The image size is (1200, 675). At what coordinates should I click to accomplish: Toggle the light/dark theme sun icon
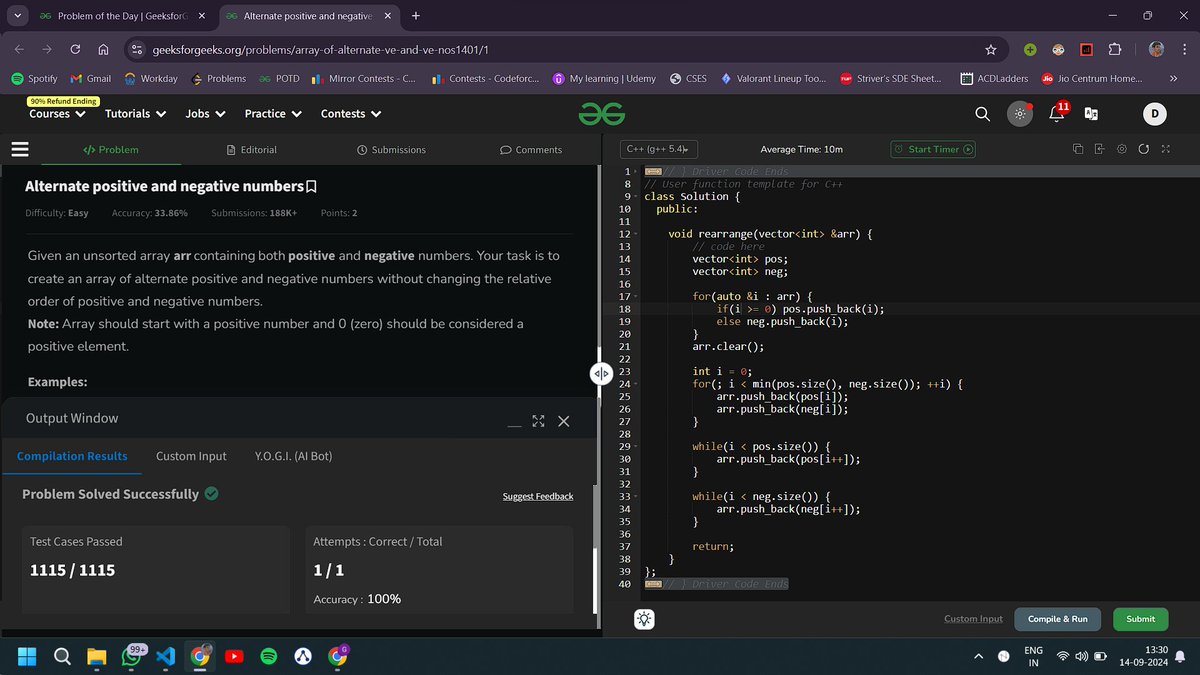coord(1019,114)
